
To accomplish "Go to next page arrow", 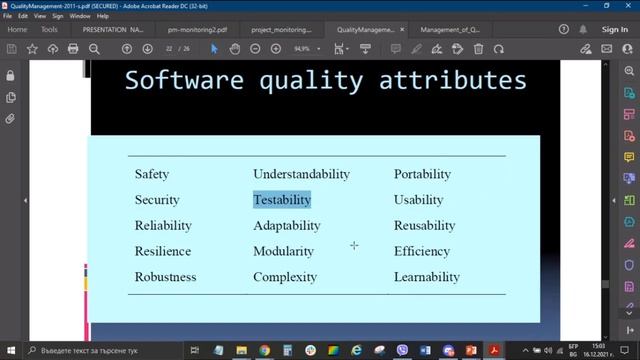I will tap(147, 49).
